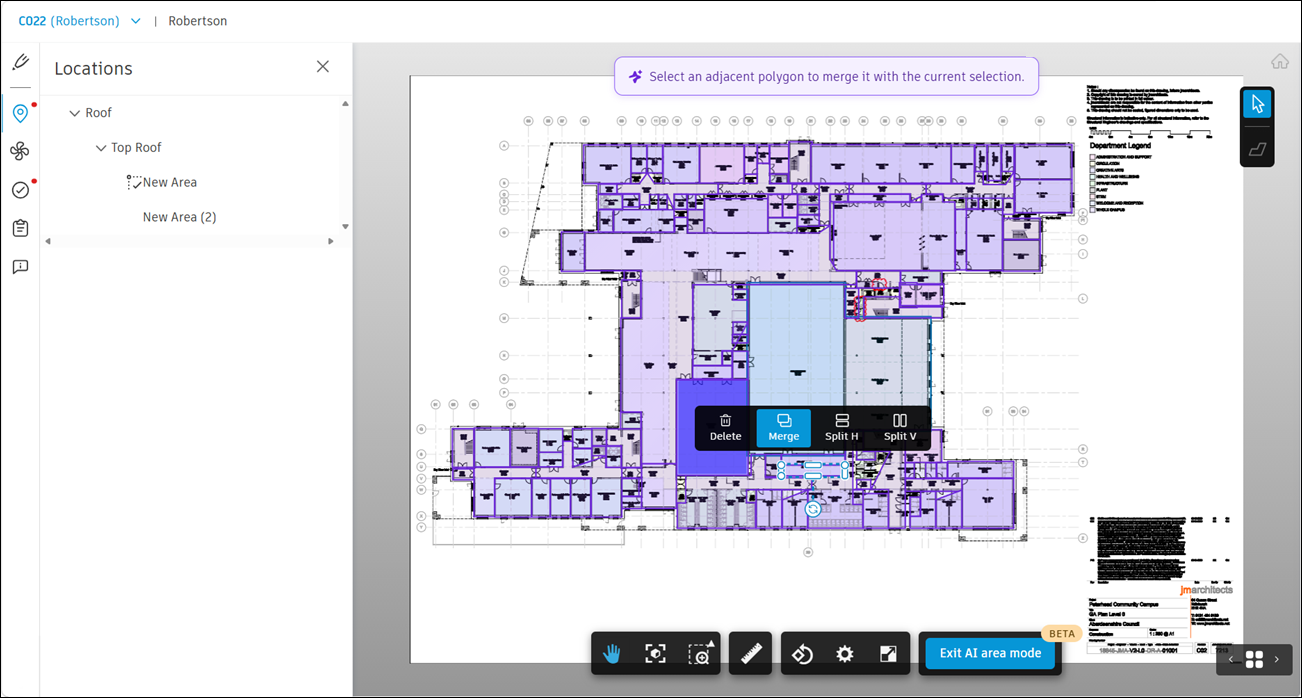Choose Delete in polygon menu

click(x=726, y=428)
